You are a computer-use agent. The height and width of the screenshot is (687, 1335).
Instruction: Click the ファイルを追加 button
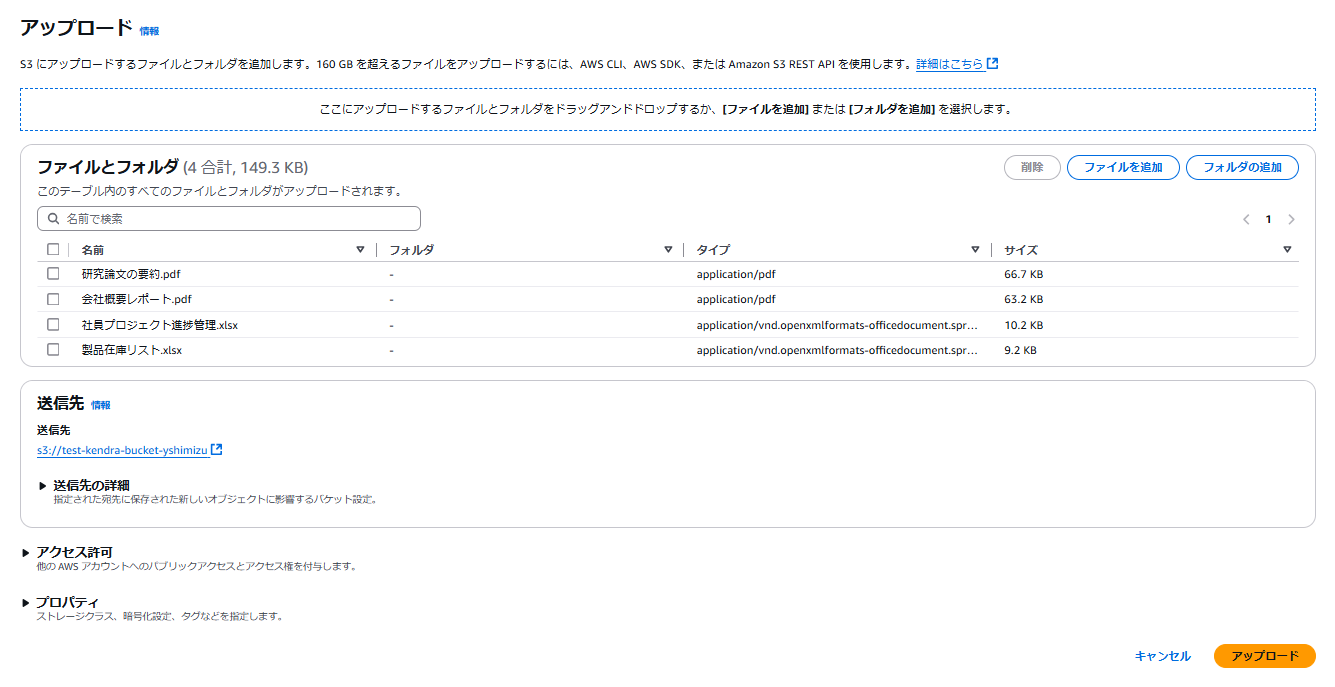click(x=1123, y=168)
